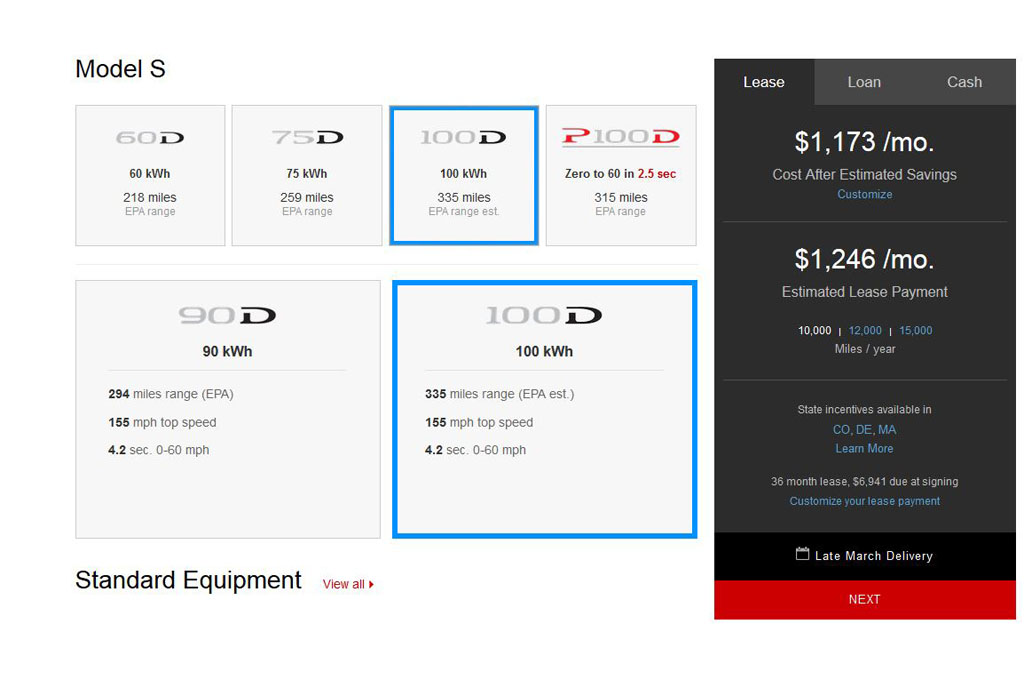Choose the P100D performance model card
This screenshot has height=680, width=1024.
621,175
